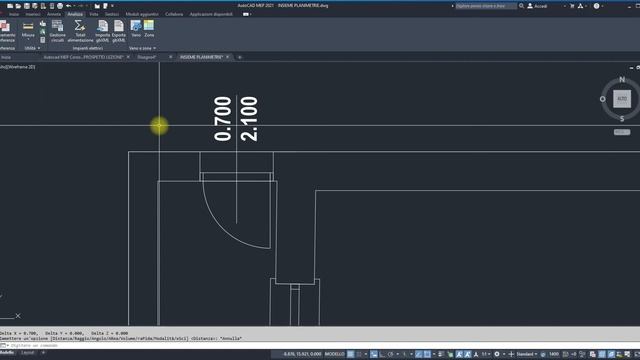Click the S direction on ViewCube compass
Viewport: 640px width, 360px height.
tap(622, 119)
